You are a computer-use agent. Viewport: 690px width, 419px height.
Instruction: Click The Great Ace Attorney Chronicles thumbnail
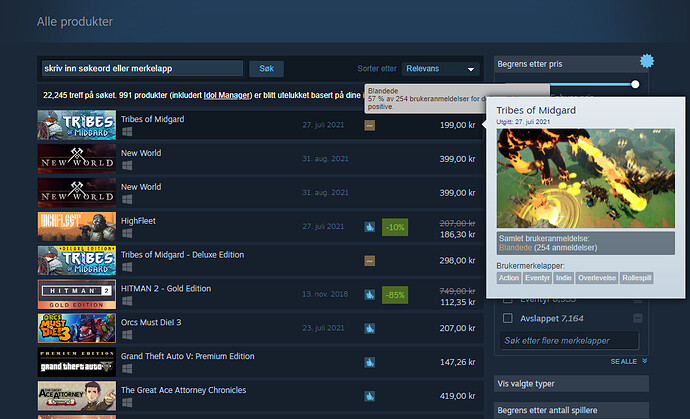[x=77, y=396]
